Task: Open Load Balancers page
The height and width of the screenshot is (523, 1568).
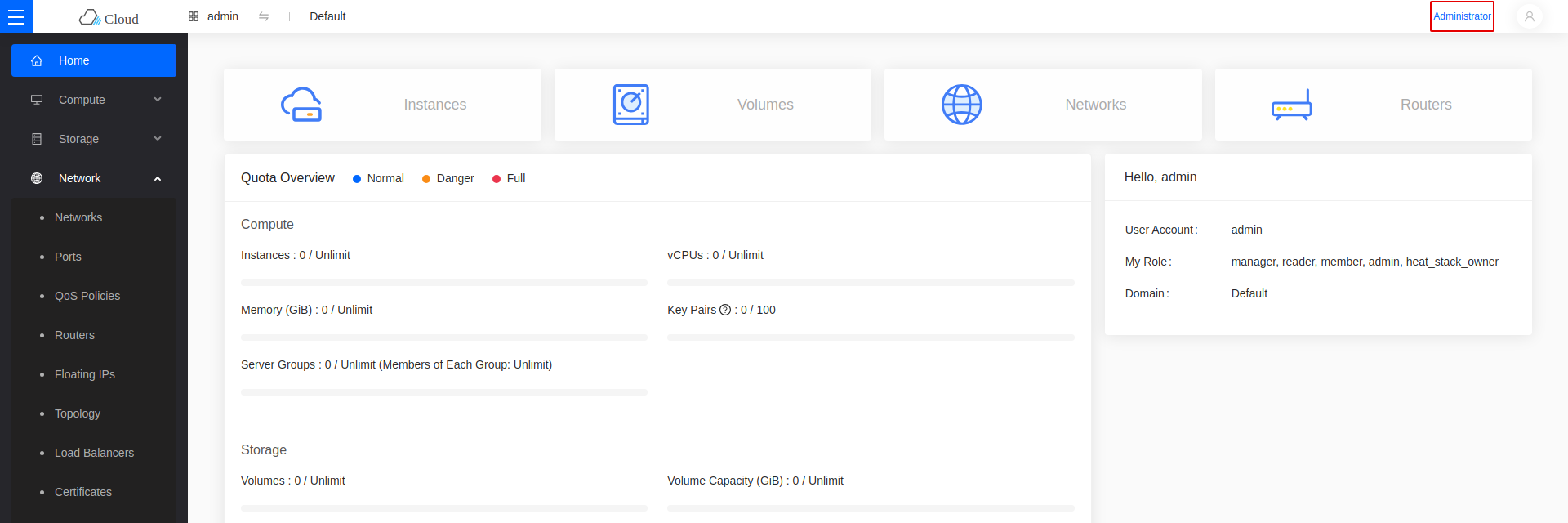Action: tap(94, 453)
